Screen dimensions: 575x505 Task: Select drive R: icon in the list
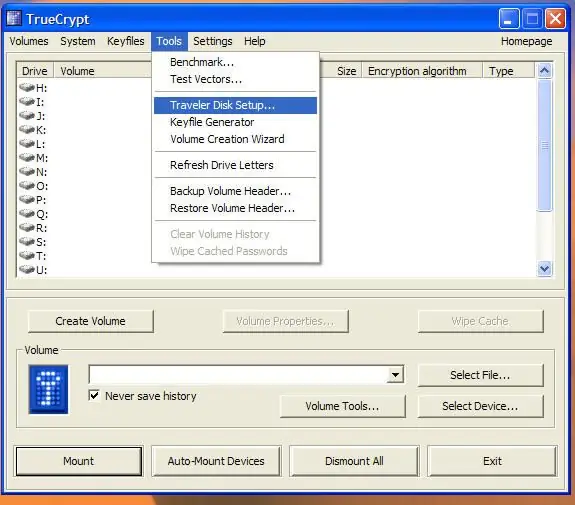click(x=27, y=228)
